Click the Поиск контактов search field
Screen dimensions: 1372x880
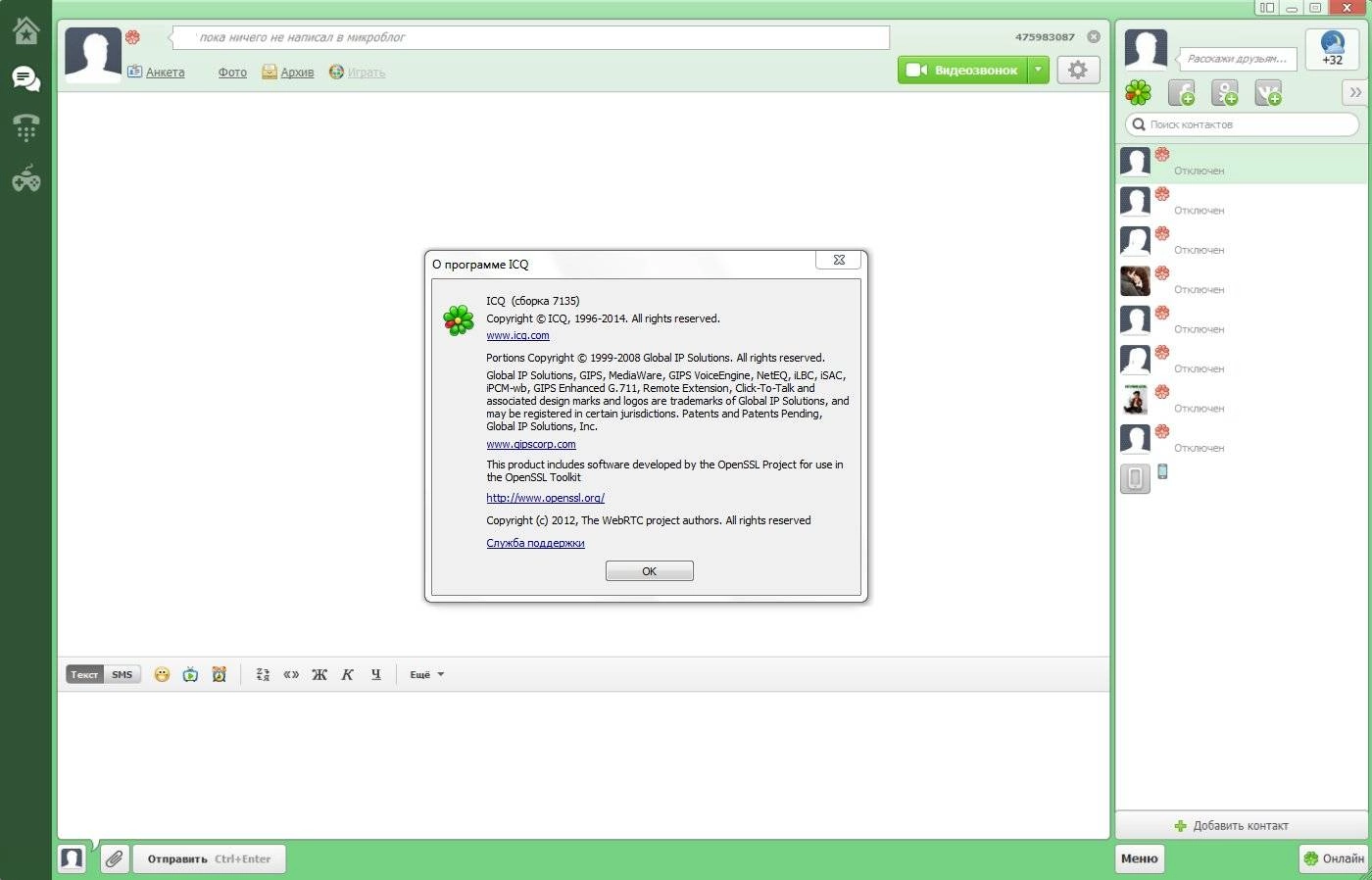(x=1243, y=124)
